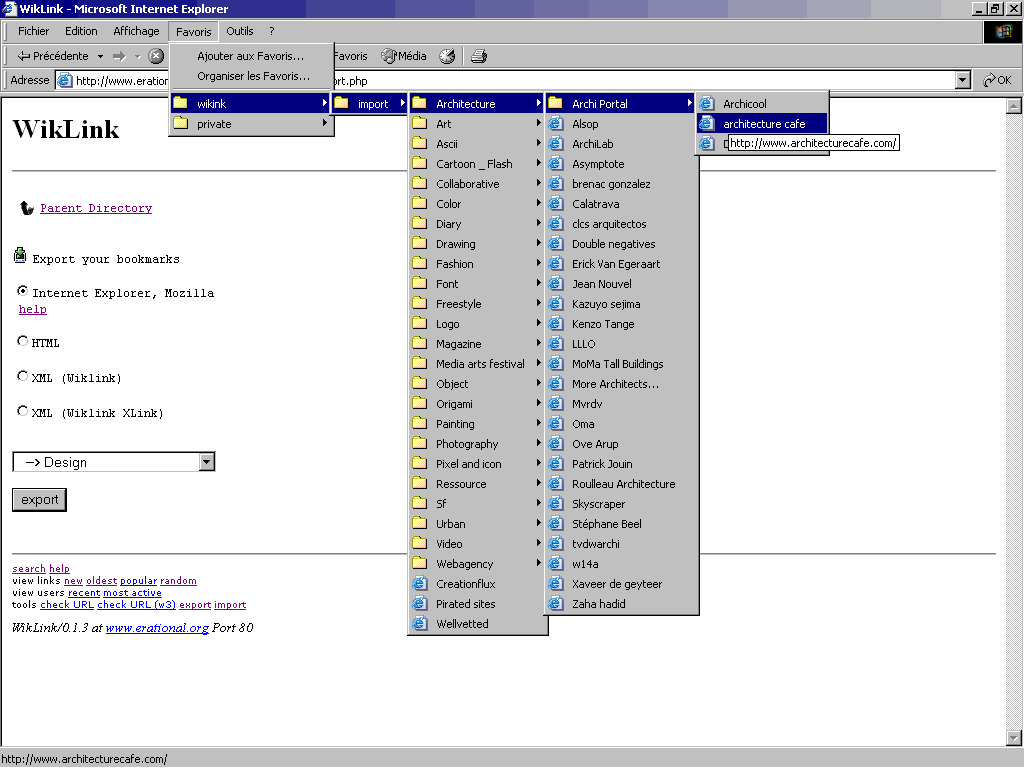Open the Archicool favorite
1024x768 pixels.
click(x=763, y=104)
